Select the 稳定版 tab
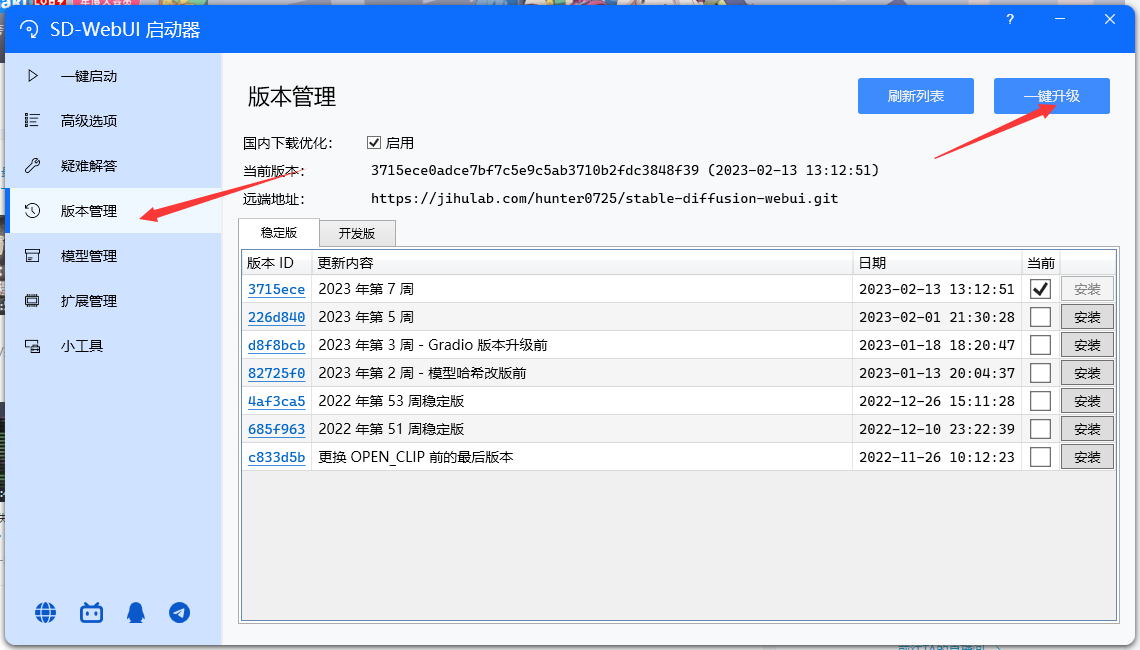Screen dimensions: 1140x650 pyautogui.click(x=278, y=232)
